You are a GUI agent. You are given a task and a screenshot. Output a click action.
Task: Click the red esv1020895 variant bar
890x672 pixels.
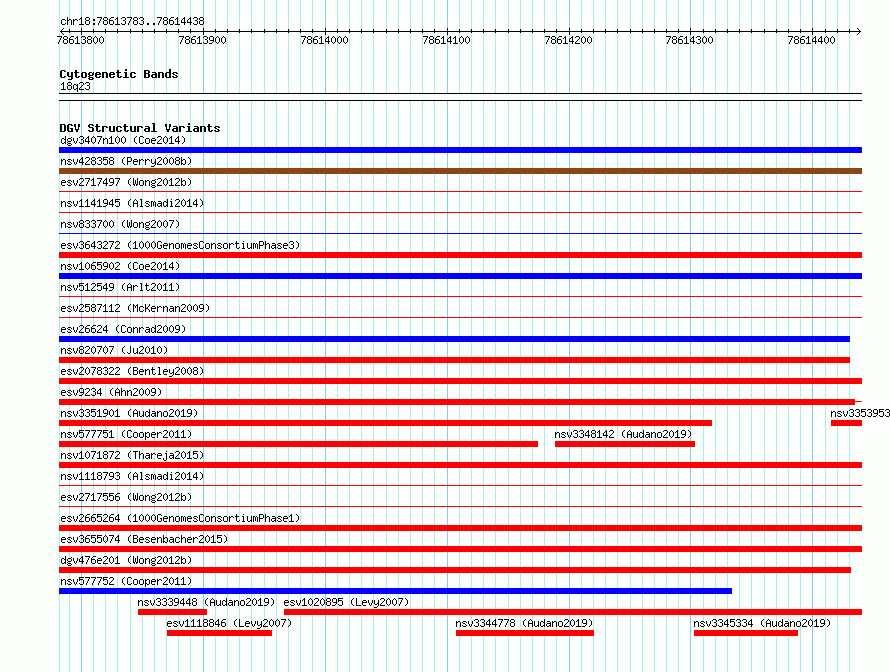tap(573, 612)
